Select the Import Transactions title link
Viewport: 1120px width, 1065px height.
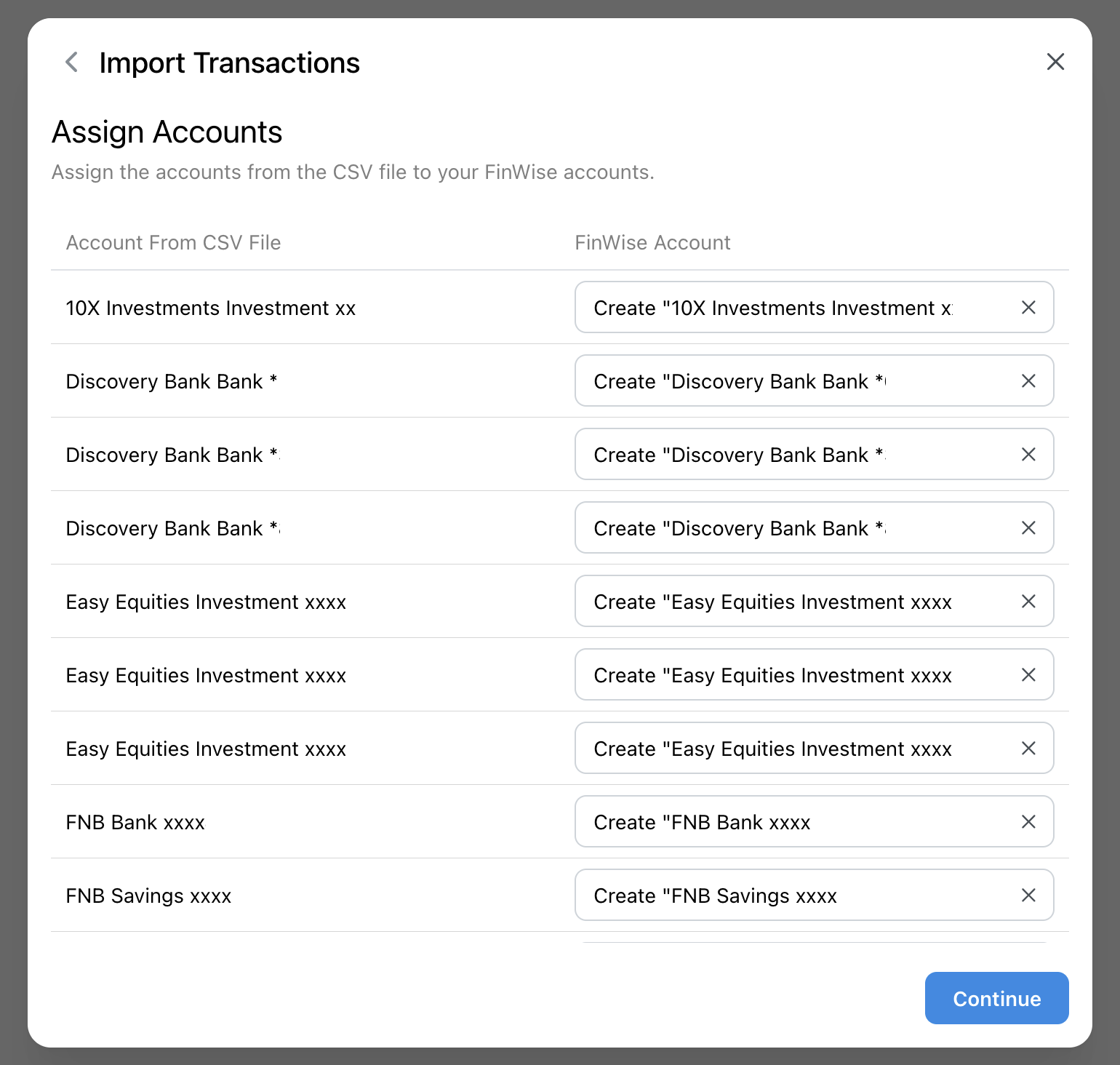pyautogui.click(x=229, y=62)
